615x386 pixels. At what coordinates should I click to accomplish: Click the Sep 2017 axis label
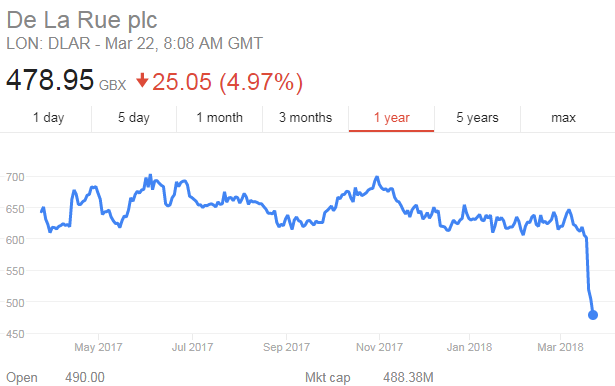286,347
